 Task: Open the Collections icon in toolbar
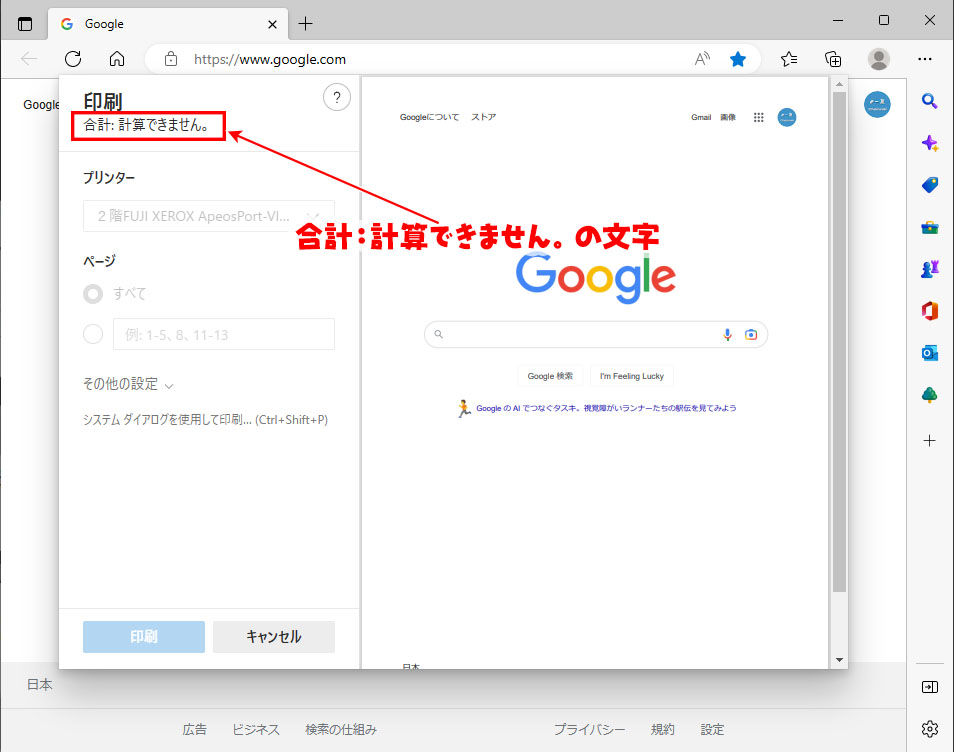click(x=833, y=59)
